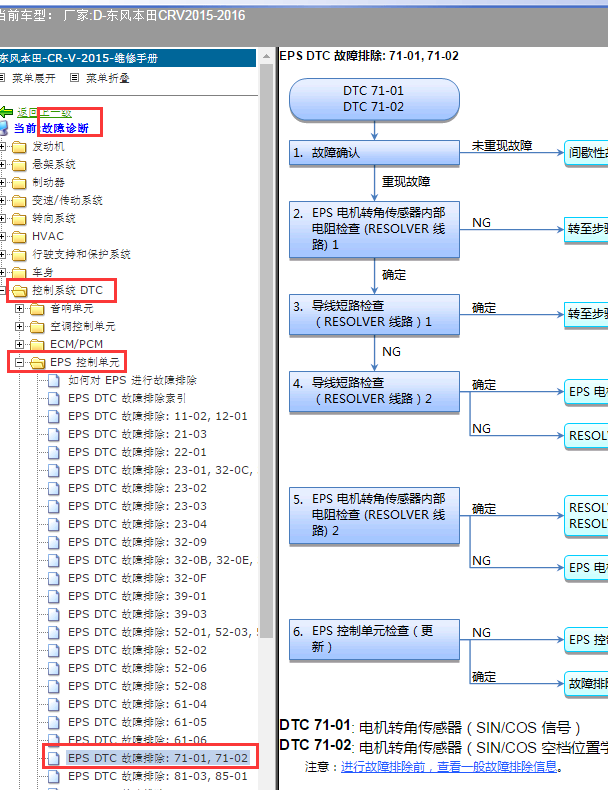Click the 东风本田-CR-V-2015-维修手册 panel header
Screen dimensions: 608x790
click(128, 58)
